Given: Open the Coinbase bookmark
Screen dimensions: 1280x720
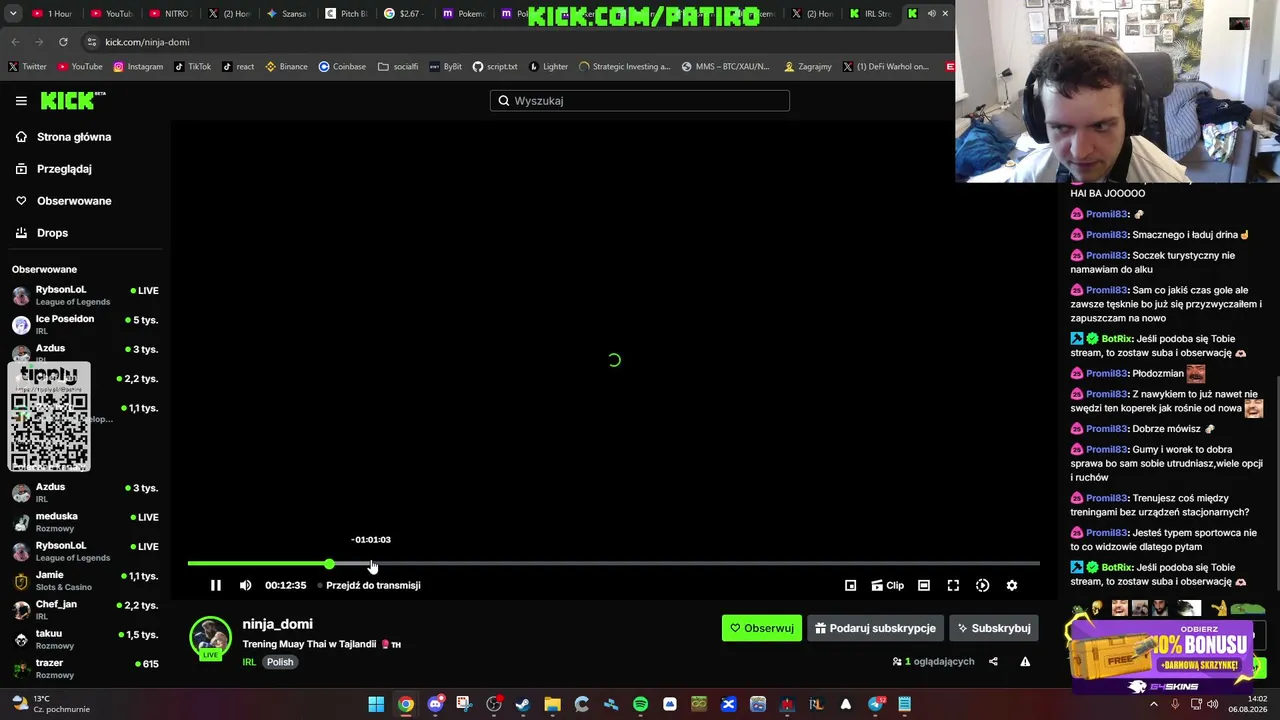Looking at the screenshot, I should 342,67.
